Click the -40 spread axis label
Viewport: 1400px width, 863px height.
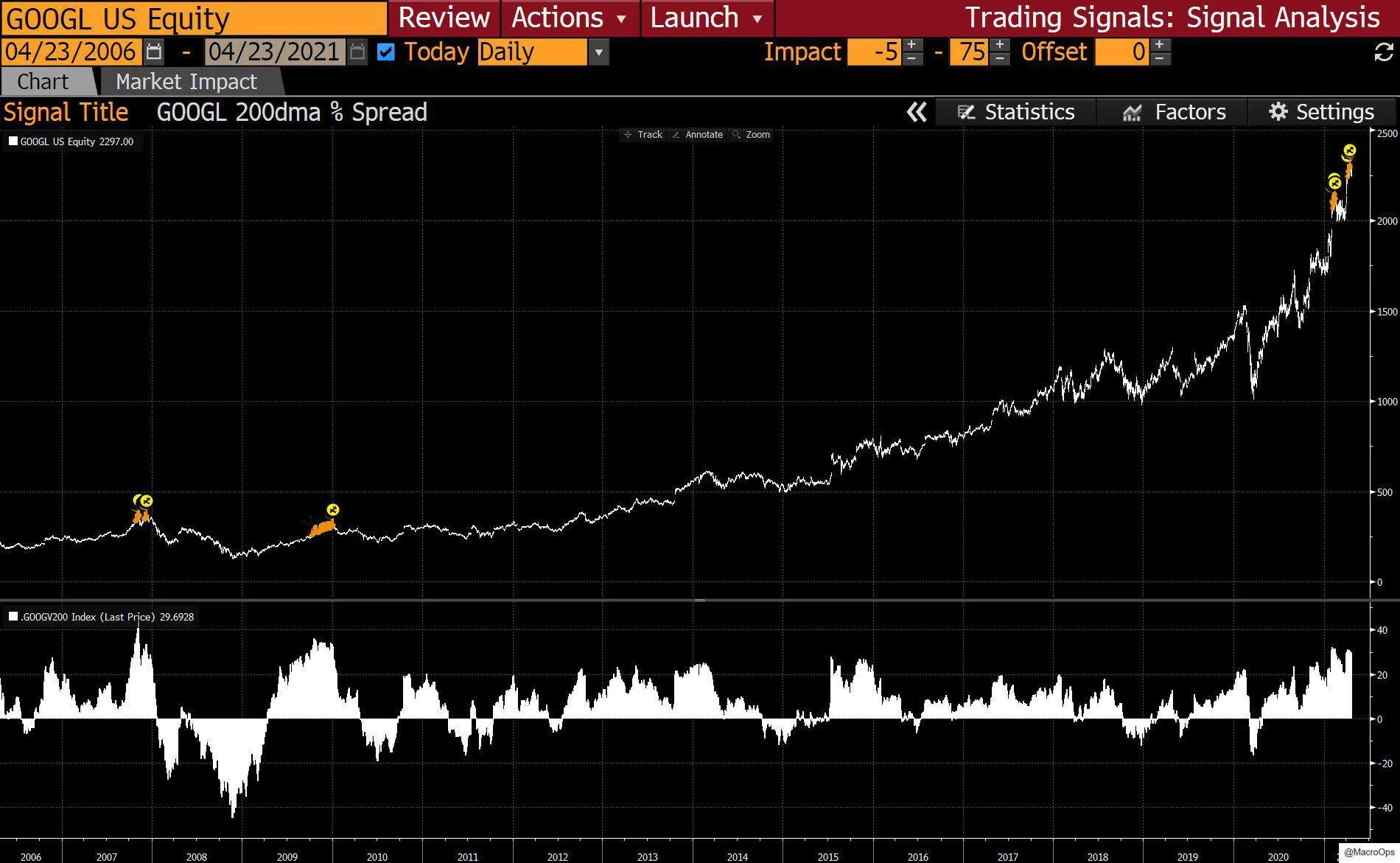point(1384,808)
